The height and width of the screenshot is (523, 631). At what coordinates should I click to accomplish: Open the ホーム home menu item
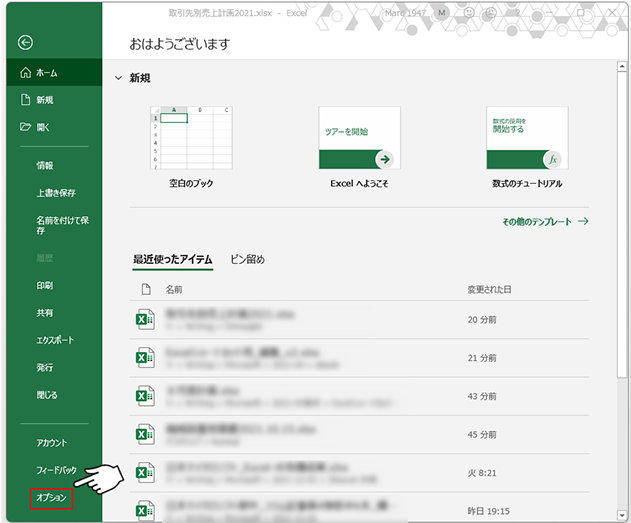[x=54, y=72]
